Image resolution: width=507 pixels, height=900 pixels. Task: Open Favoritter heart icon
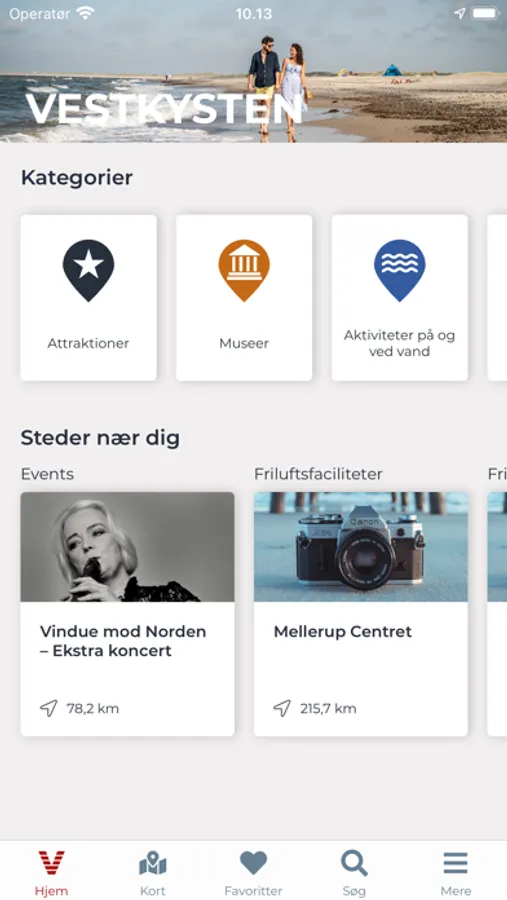(x=253, y=863)
